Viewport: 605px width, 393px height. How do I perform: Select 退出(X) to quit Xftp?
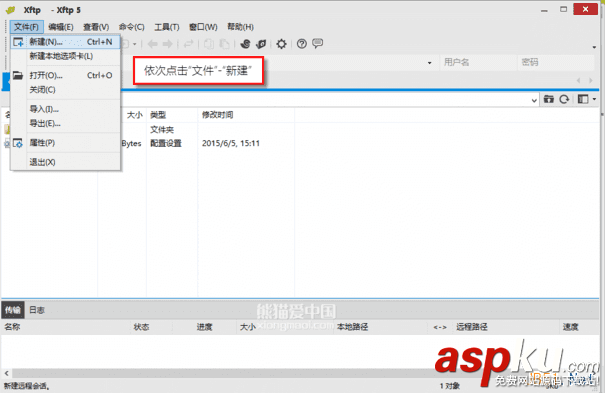[x=66, y=162]
